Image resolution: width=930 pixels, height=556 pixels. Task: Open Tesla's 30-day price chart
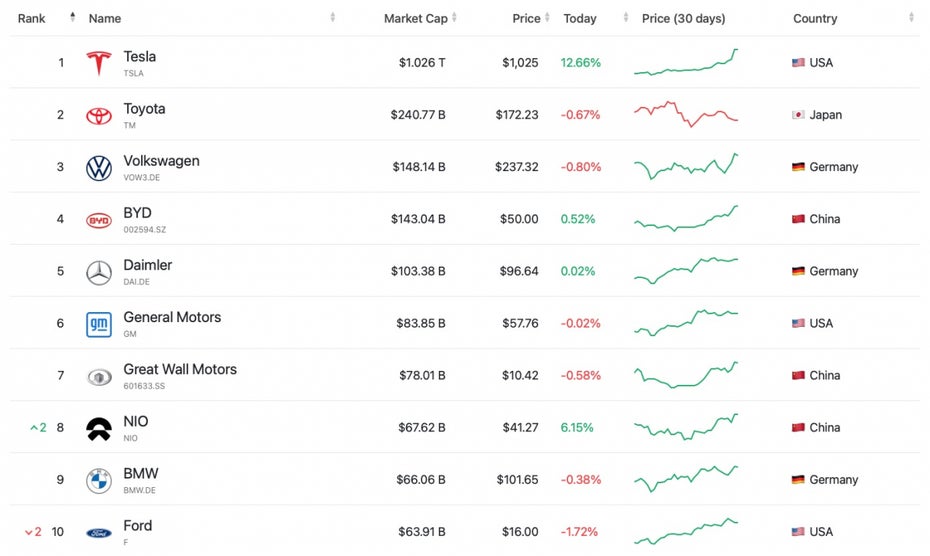tap(686, 62)
